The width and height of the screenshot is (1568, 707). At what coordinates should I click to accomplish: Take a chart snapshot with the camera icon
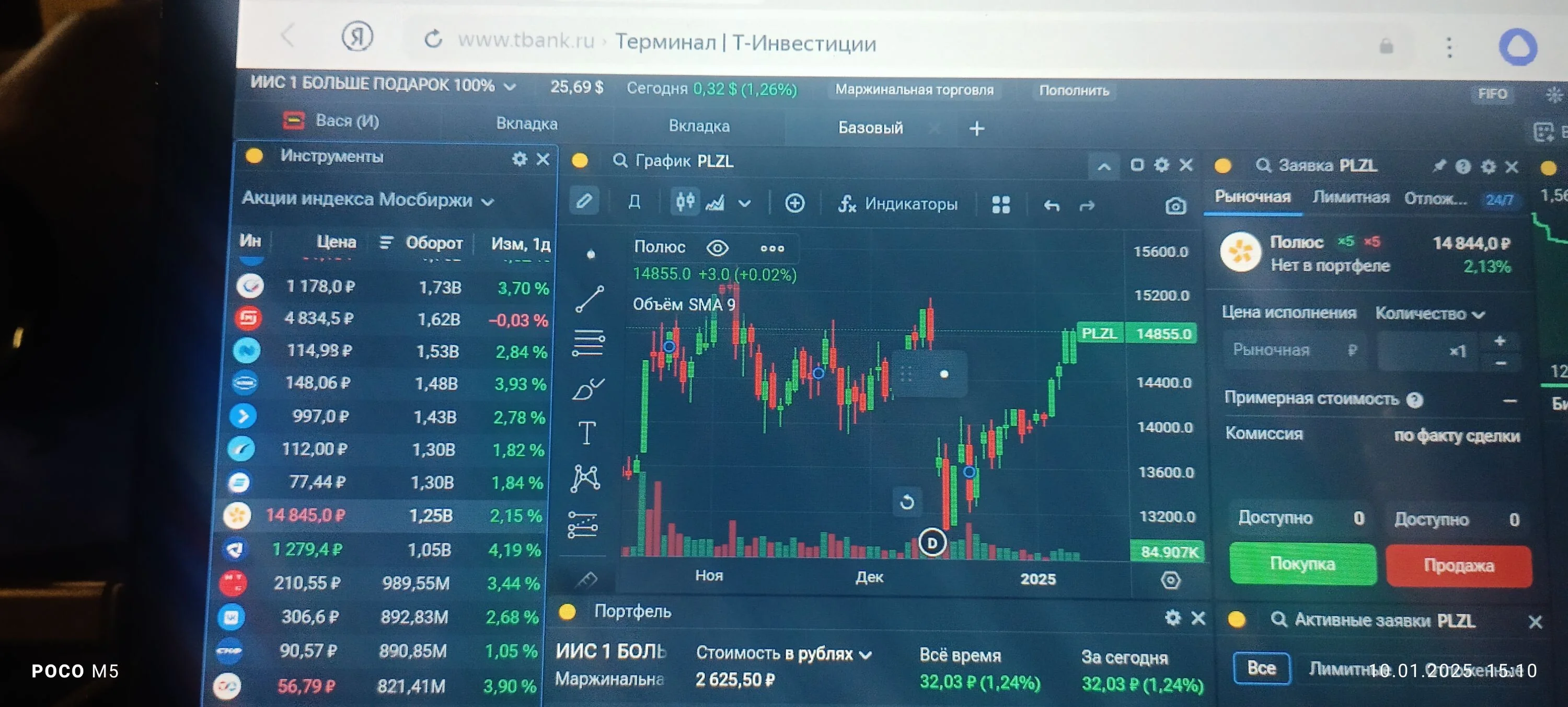(1175, 207)
